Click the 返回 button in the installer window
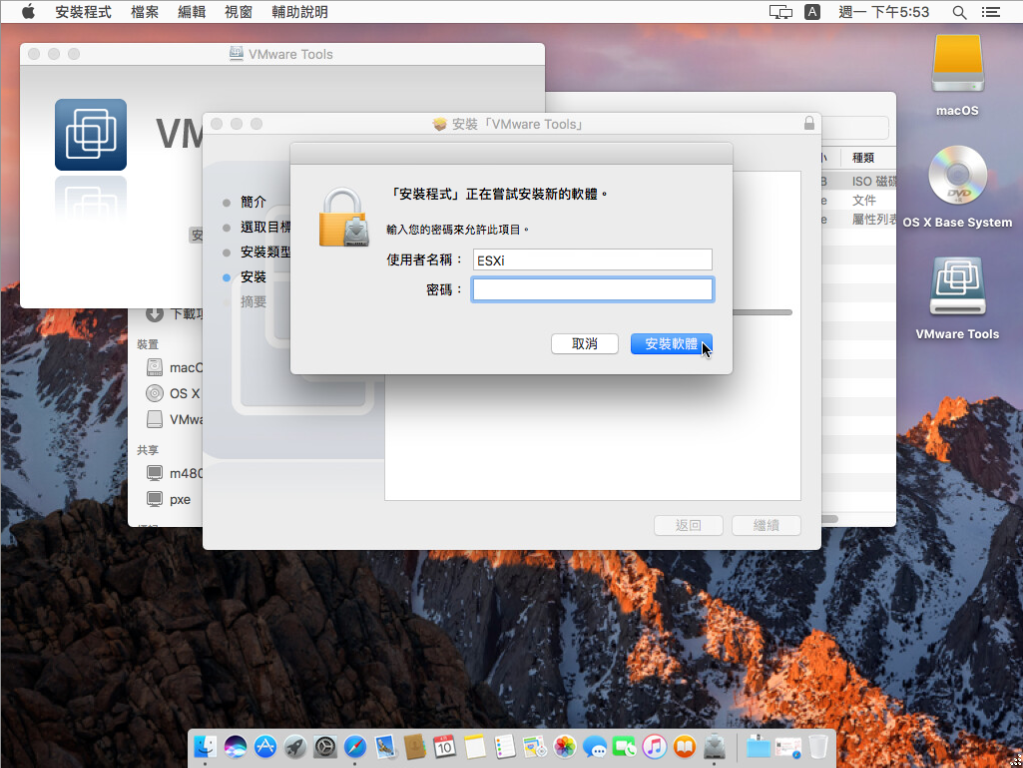Viewport: 1023px width, 768px height. pos(688,525)
